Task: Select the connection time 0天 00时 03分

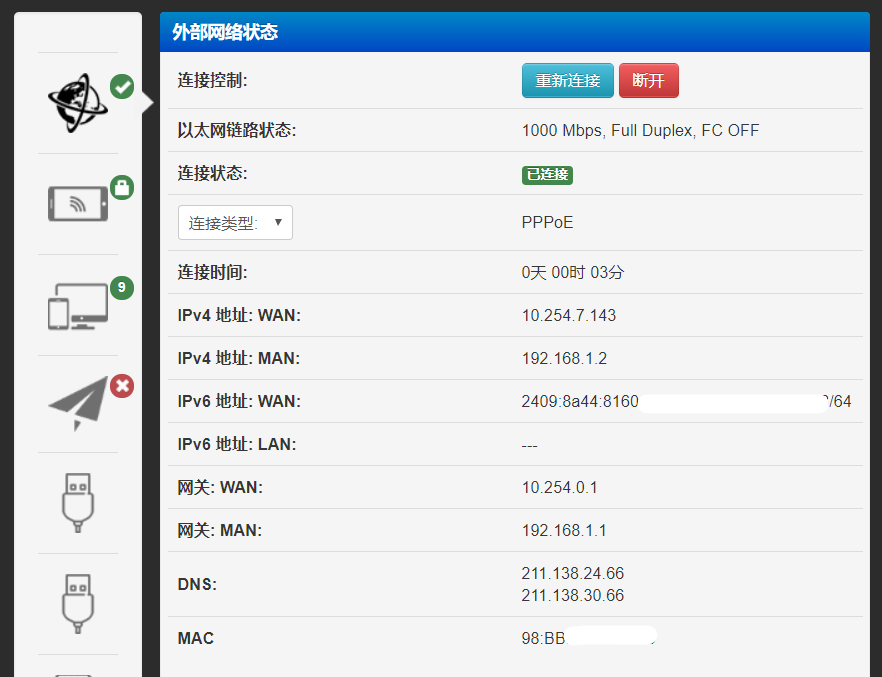Action: (573, 273)
